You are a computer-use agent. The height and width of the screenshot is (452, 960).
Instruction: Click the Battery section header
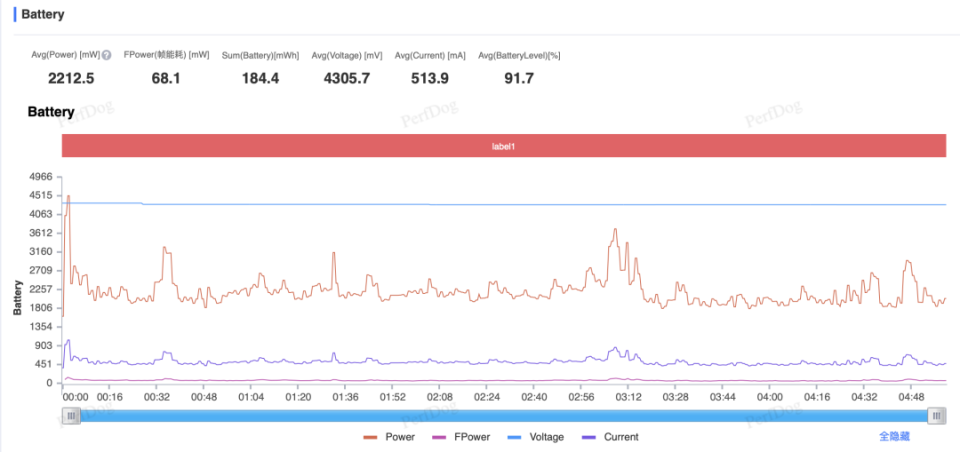click(43, 14)
